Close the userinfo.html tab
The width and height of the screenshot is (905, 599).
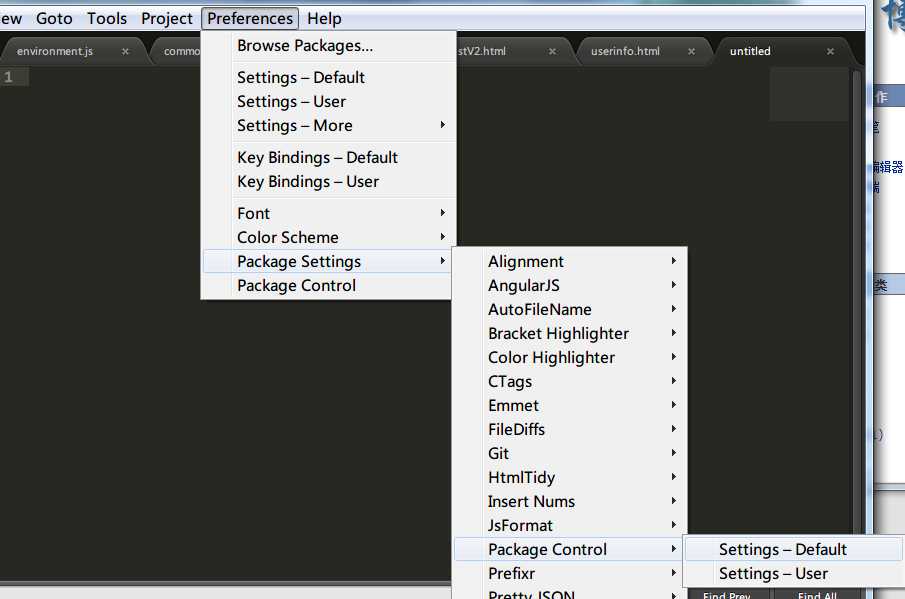click(691, 51)
